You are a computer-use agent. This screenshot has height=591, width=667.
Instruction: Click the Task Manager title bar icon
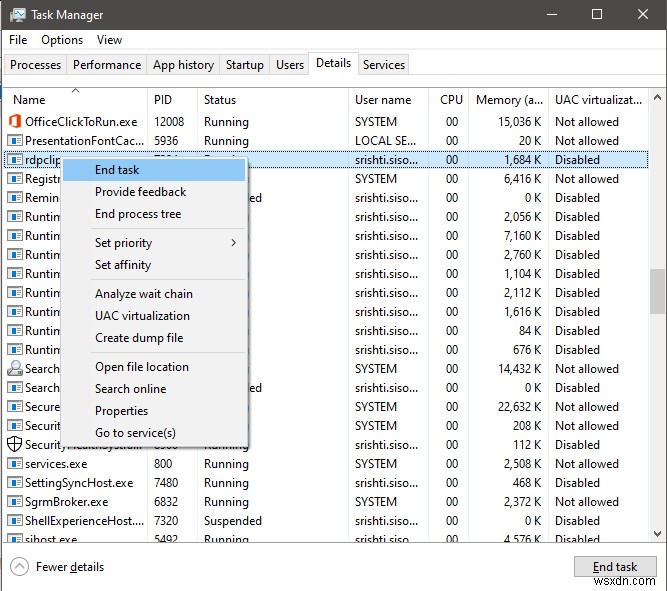pyautogui.click(x=16, y=15)
